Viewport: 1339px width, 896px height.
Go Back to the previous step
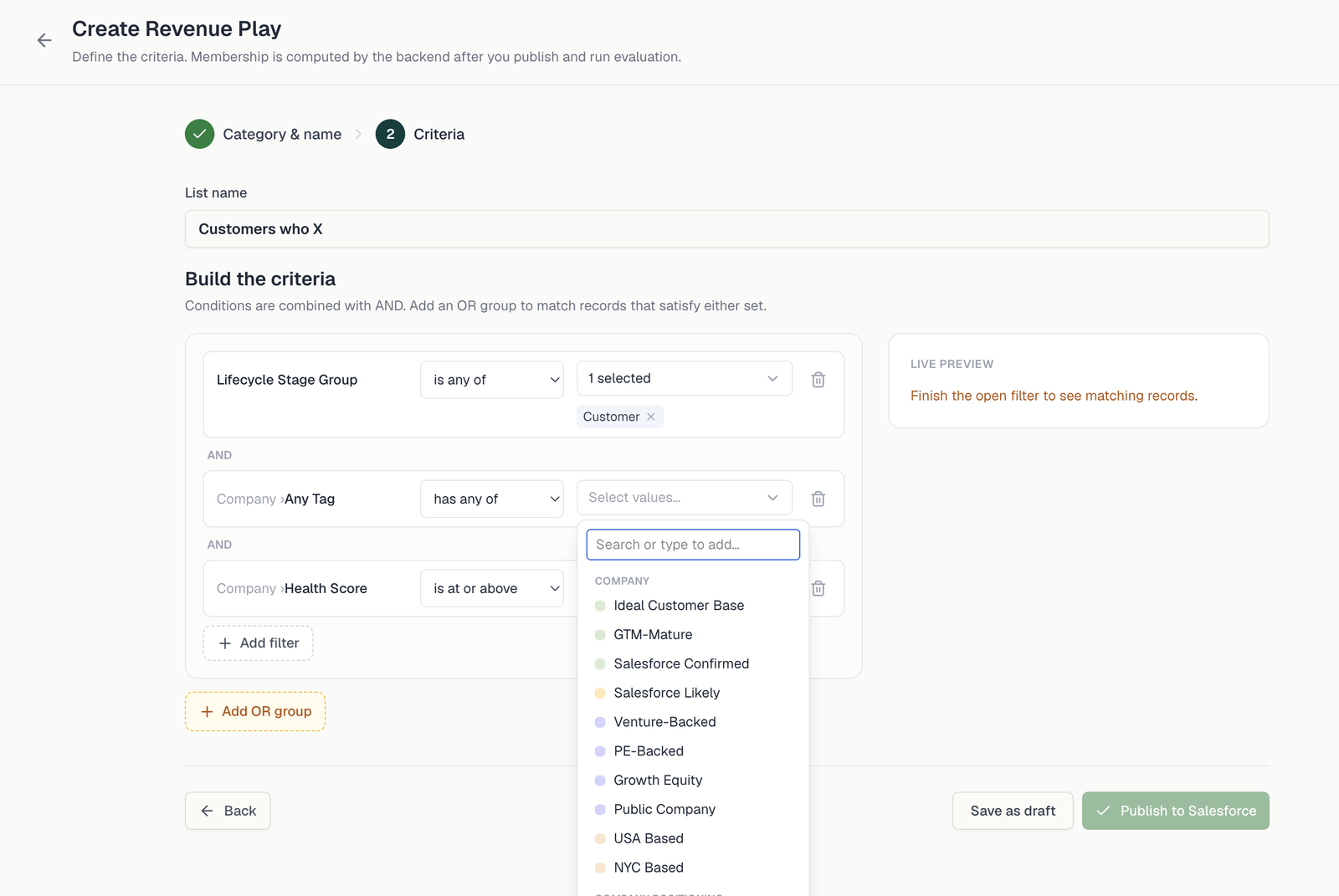tap(228, 811)
